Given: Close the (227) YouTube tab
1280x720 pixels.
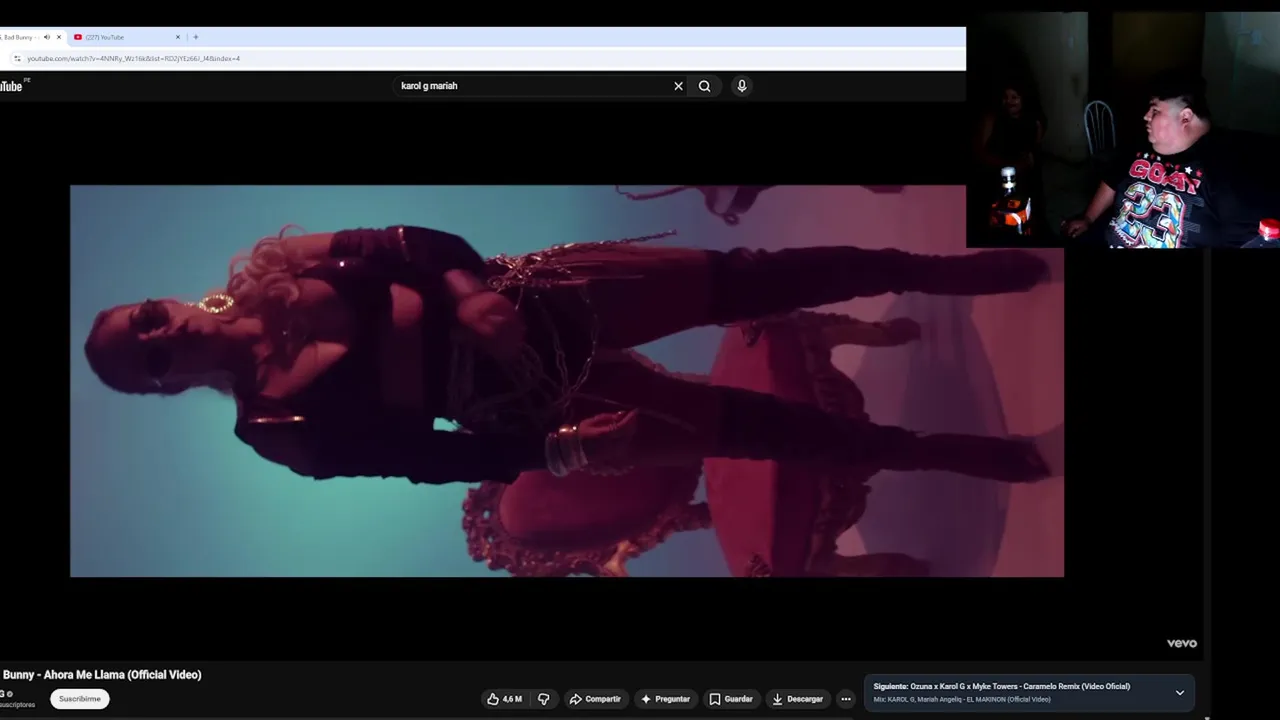Looking at the screenshot, I should 178,37.
